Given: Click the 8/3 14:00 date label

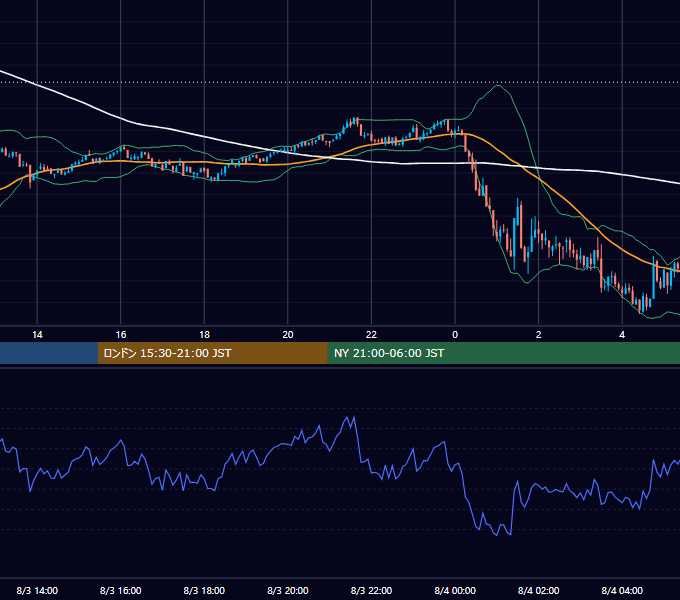Looking at the screenshot, I should tap(37, 590).
